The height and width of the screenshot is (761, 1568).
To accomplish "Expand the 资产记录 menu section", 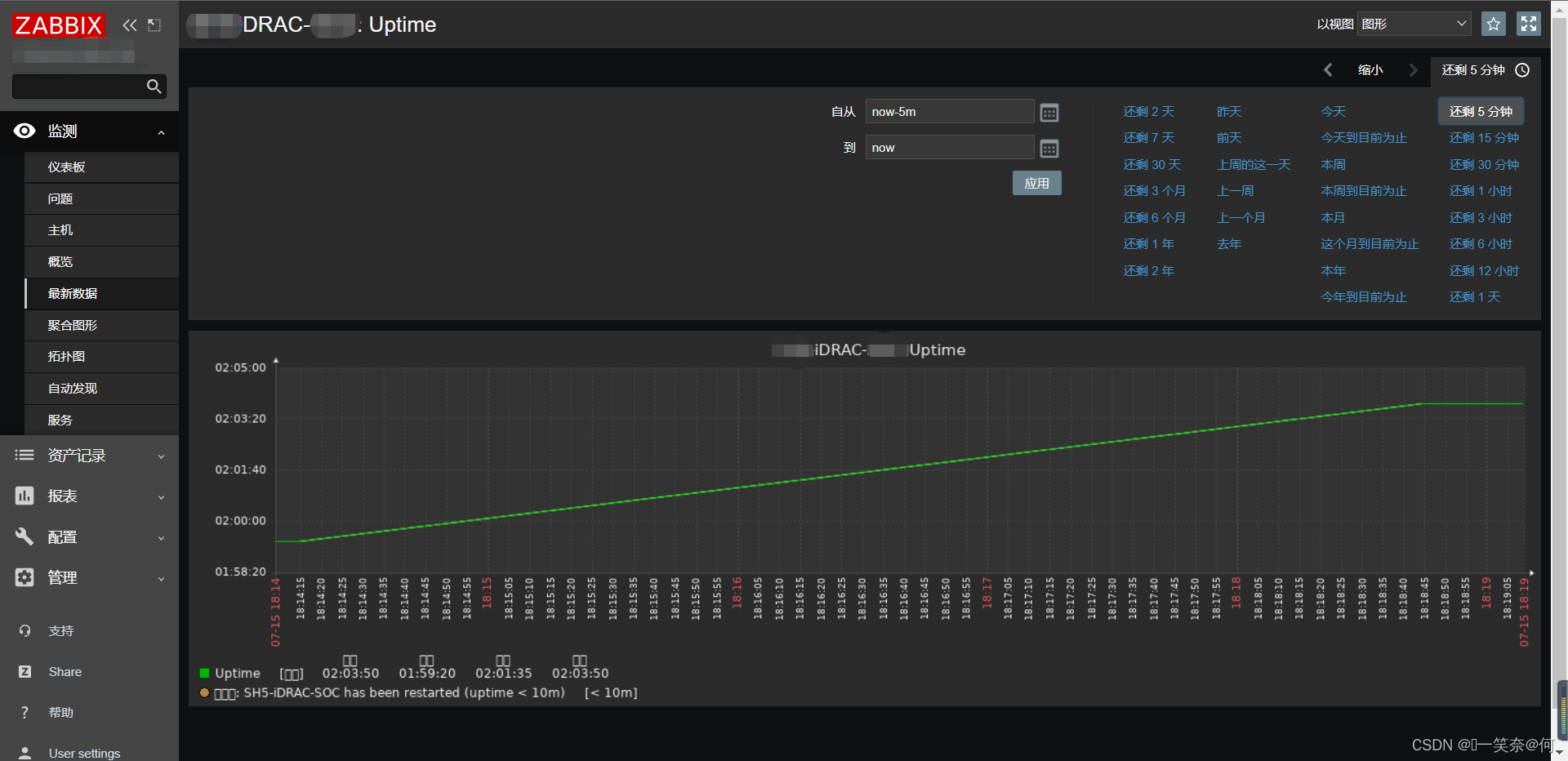I will point(161,456).
